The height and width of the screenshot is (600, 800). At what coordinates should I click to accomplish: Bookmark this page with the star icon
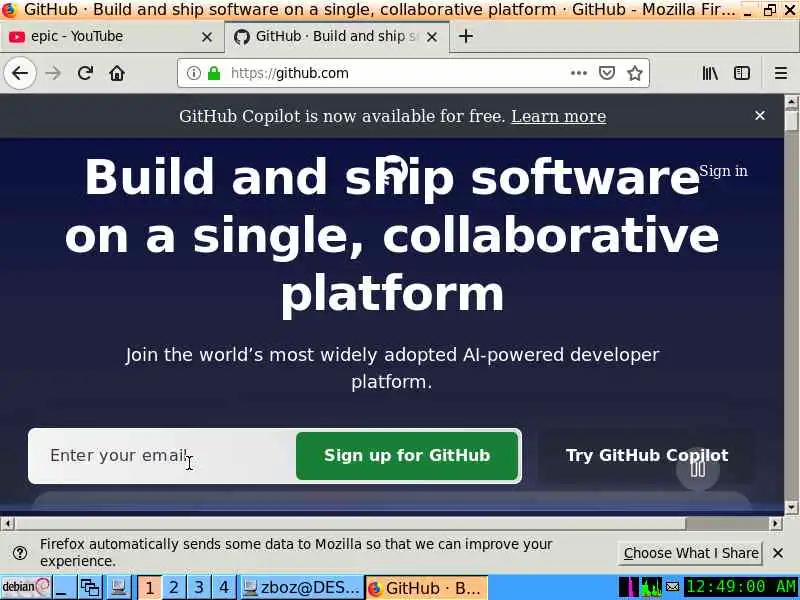635,73
